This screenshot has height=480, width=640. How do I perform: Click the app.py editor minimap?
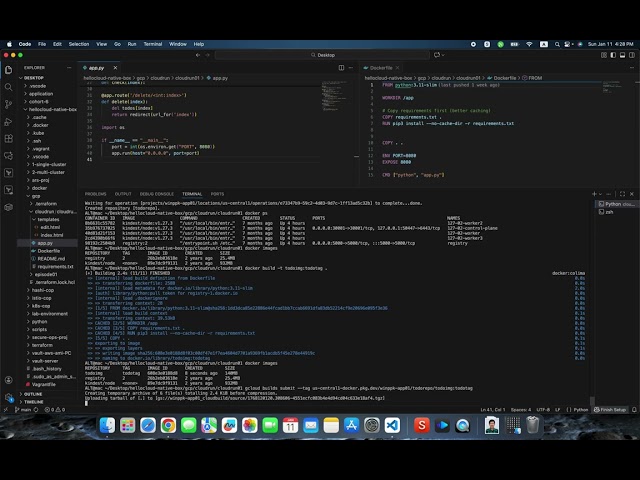click(x=337, y=97)
